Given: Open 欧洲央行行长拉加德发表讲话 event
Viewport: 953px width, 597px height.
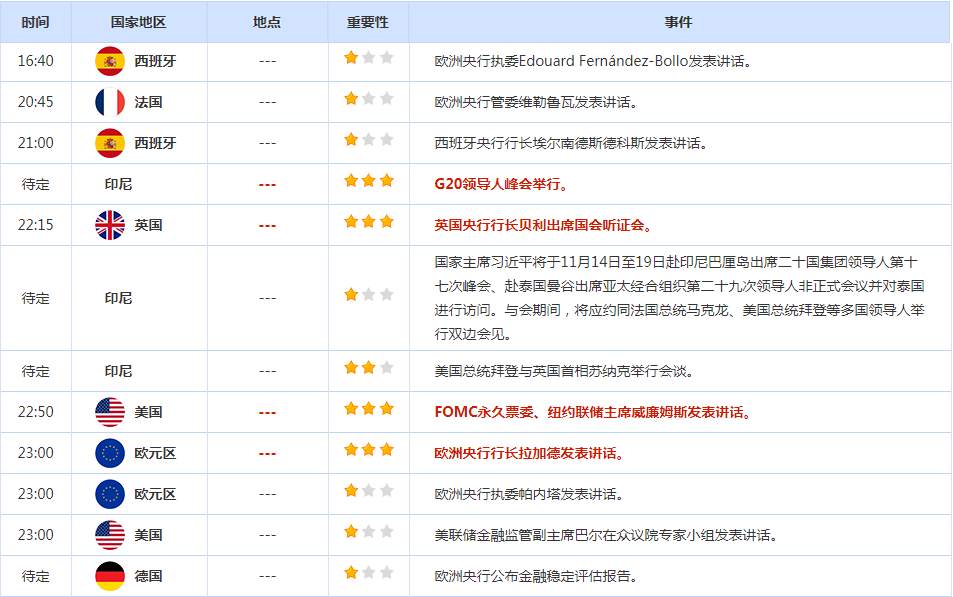Looking at the screenshot, I should click(529, 454).
